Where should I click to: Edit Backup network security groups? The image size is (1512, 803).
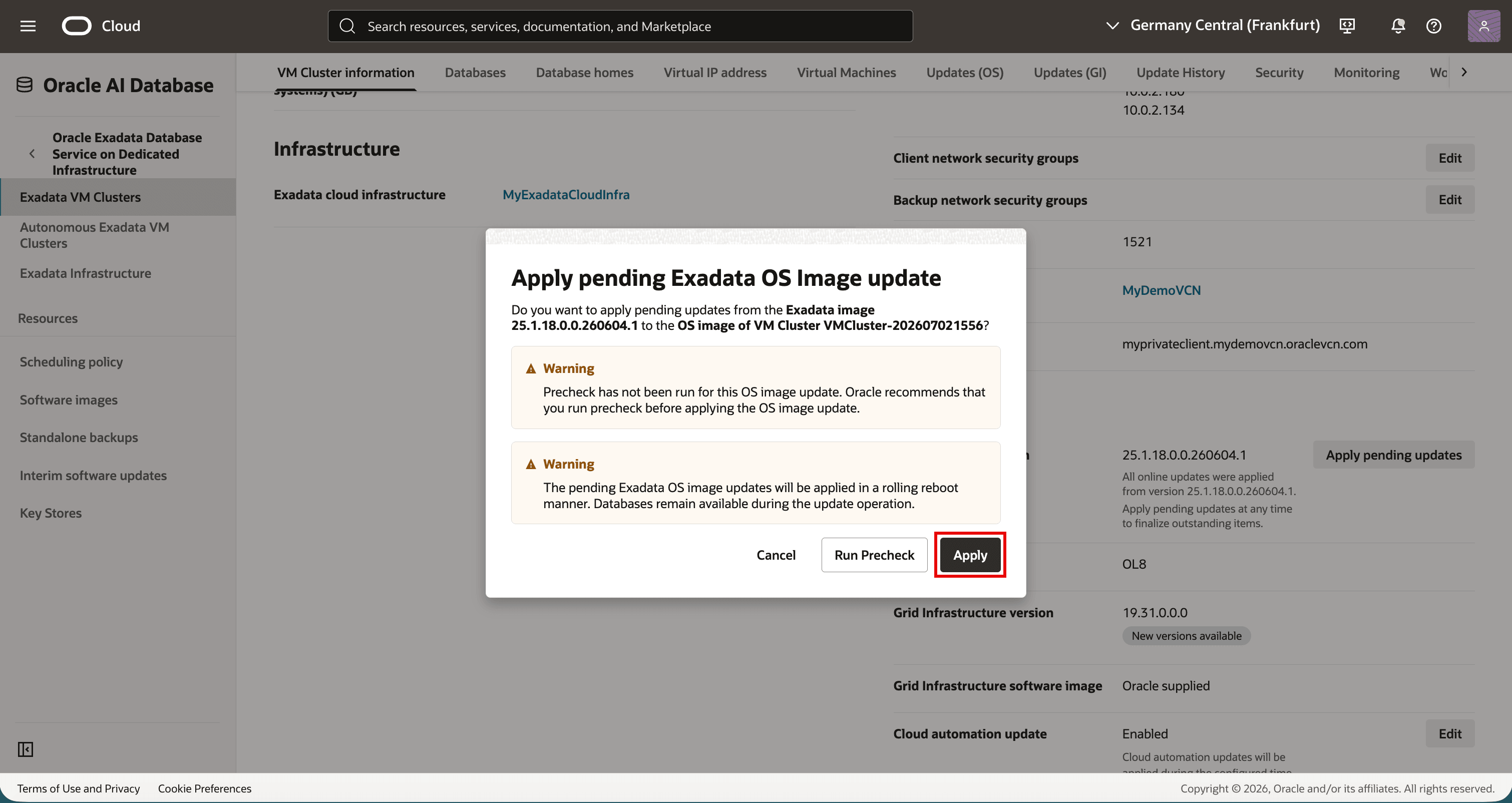point(1450,200)
